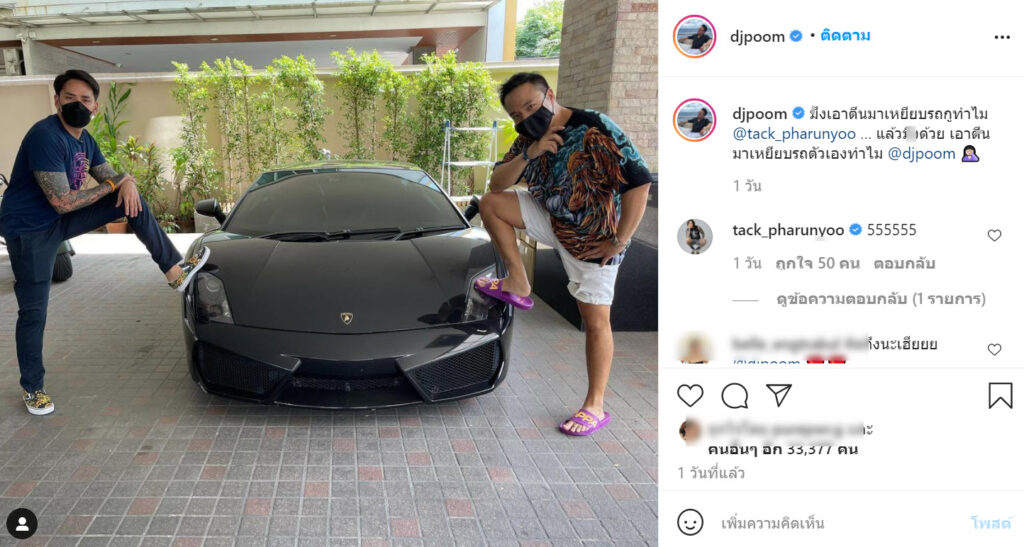Open tack_pharunyoo's comment avatar
This screenshot has height=547, width=1024.
tap(694, 236)
